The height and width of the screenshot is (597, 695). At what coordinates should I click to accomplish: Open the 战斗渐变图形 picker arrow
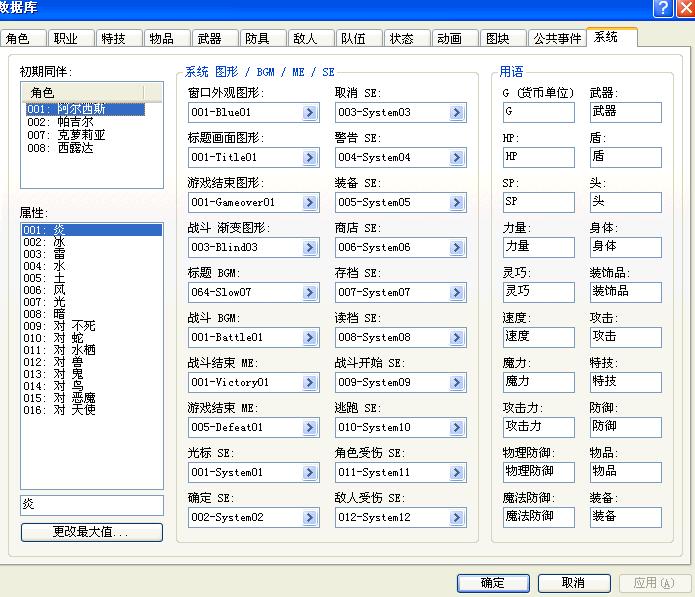coord(310,247)
